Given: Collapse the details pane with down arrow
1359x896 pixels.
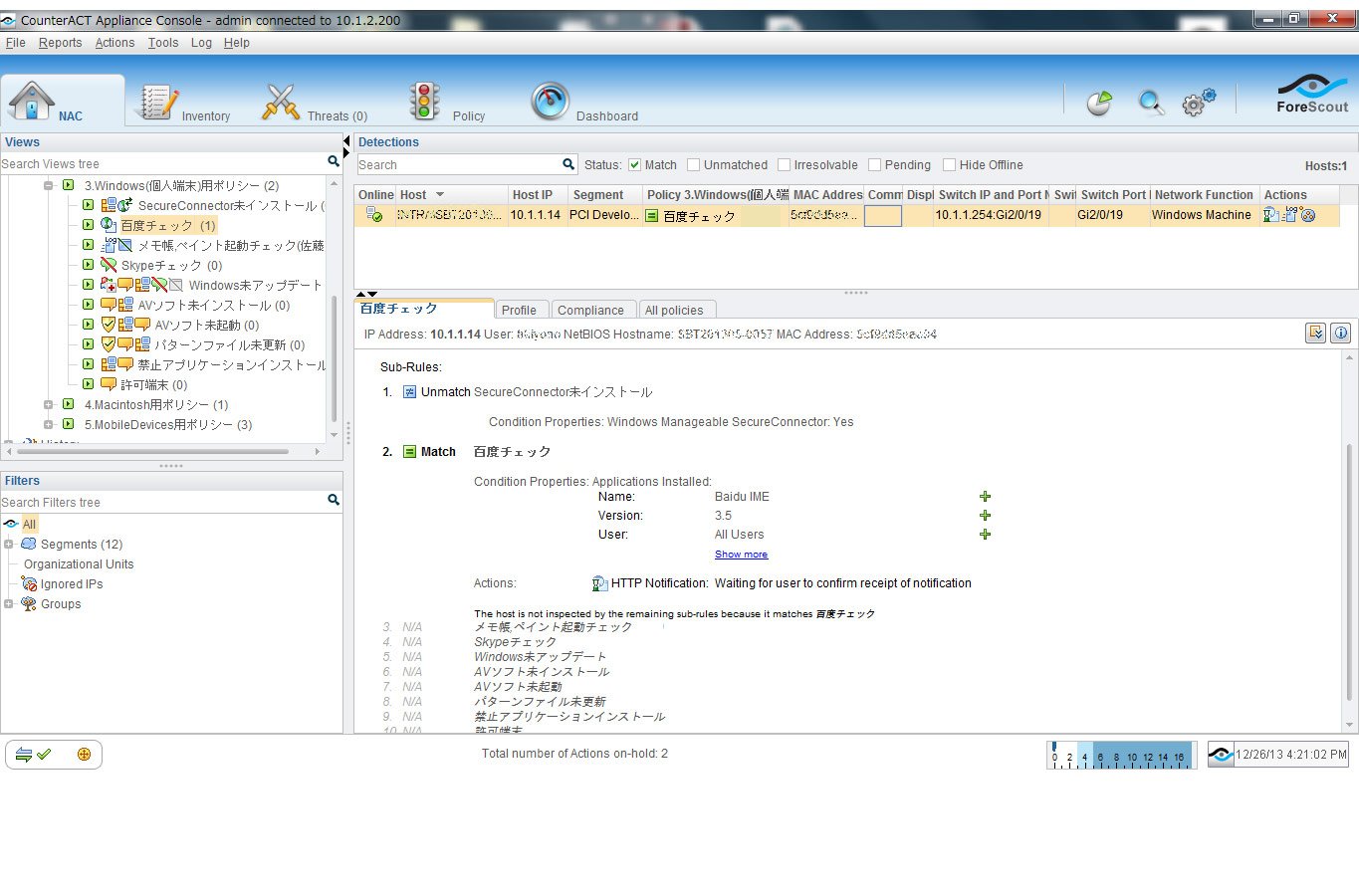Looking at the screenshot, I should tap(372, 295).
